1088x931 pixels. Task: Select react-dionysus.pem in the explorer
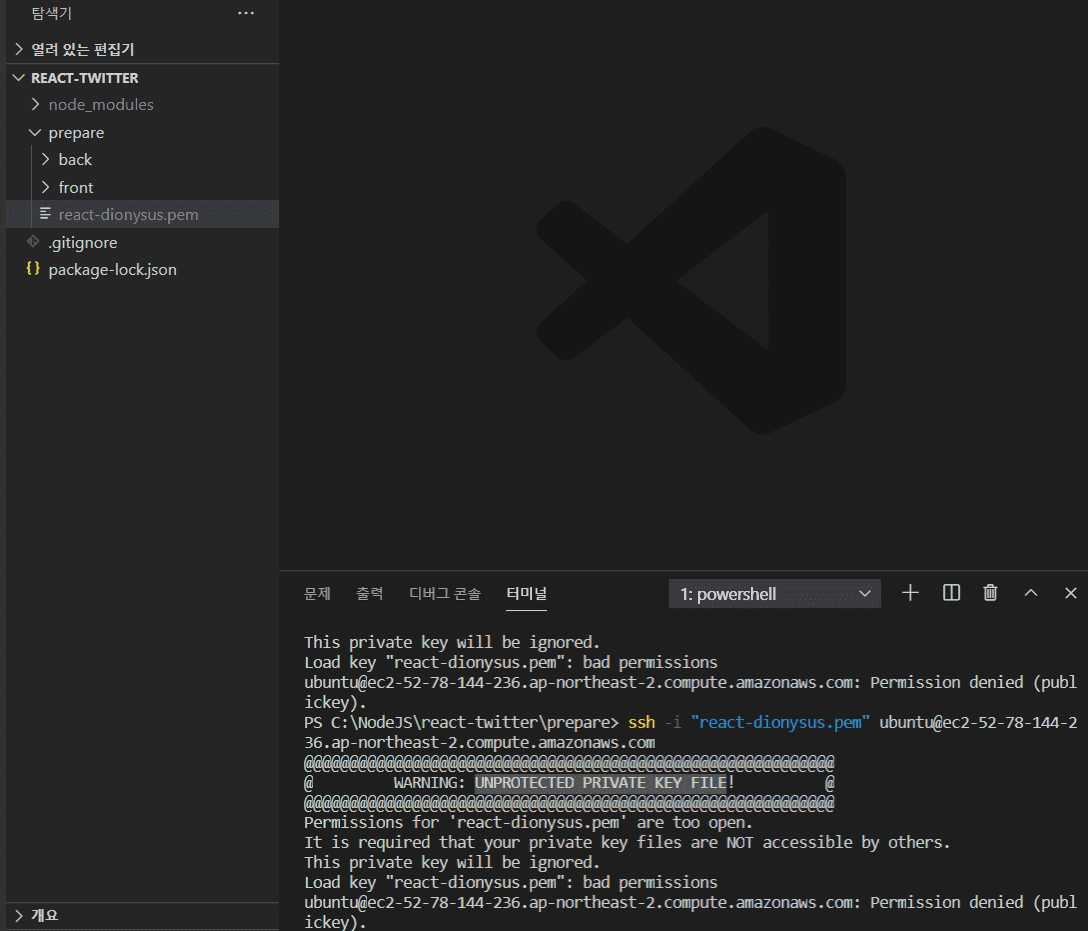(x=142, y=214)
